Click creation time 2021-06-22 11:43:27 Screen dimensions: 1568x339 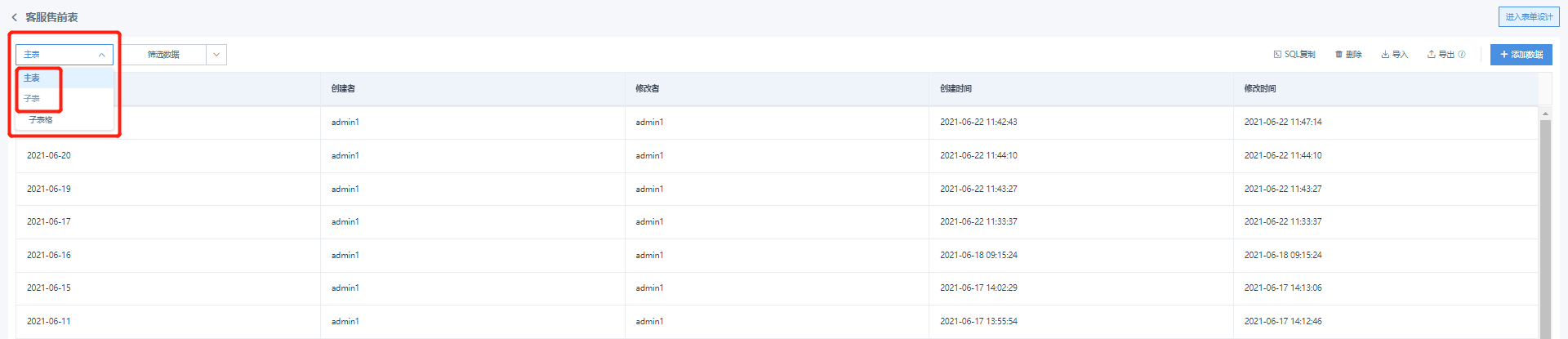click(x=978, y=189)
